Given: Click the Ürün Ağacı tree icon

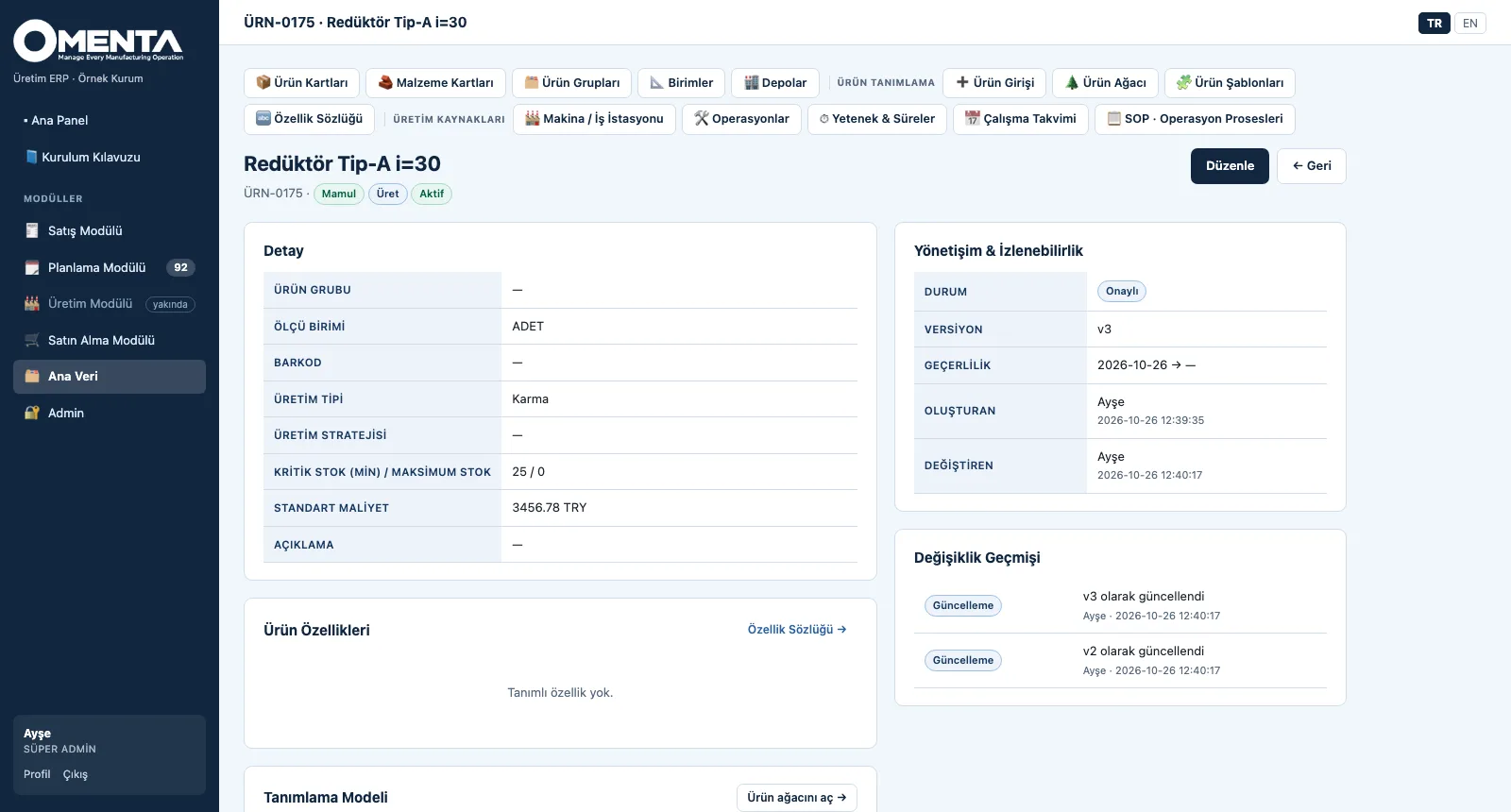Looking at the screenshot, I should (1072, 82).
